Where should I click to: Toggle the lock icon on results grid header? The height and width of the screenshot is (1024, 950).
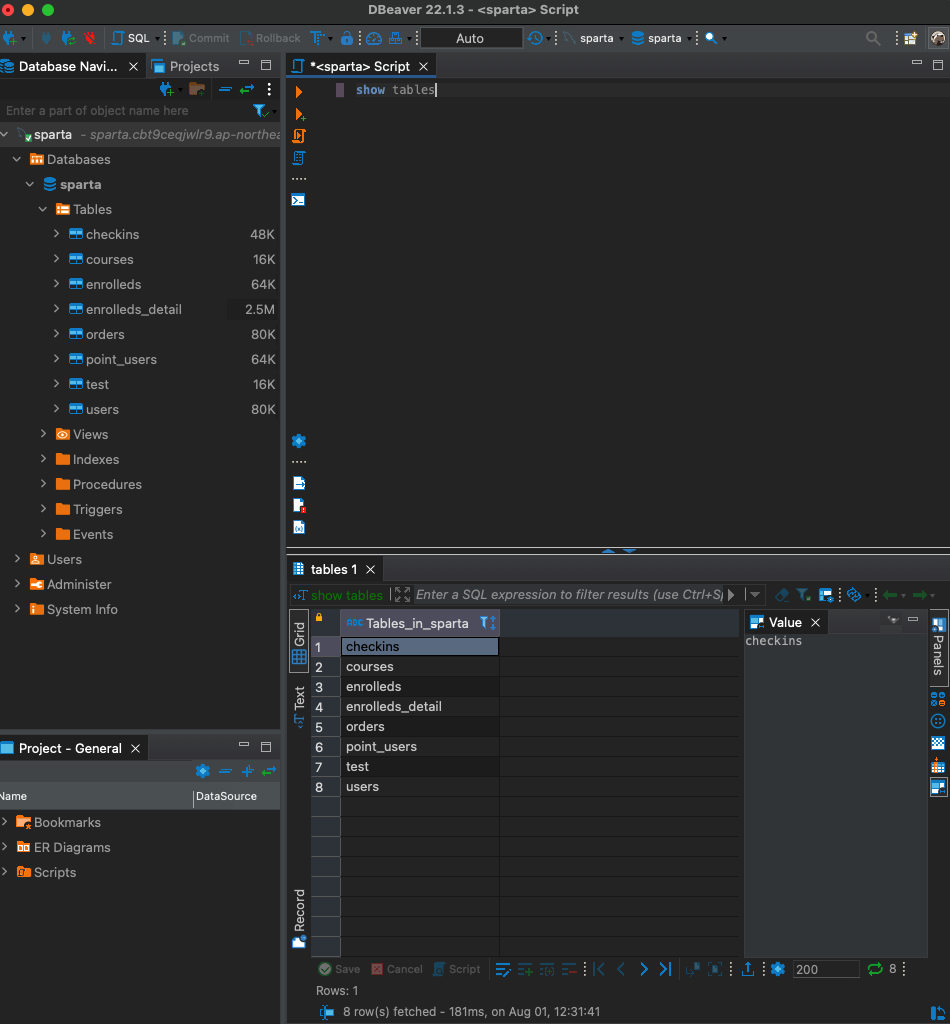319,617
